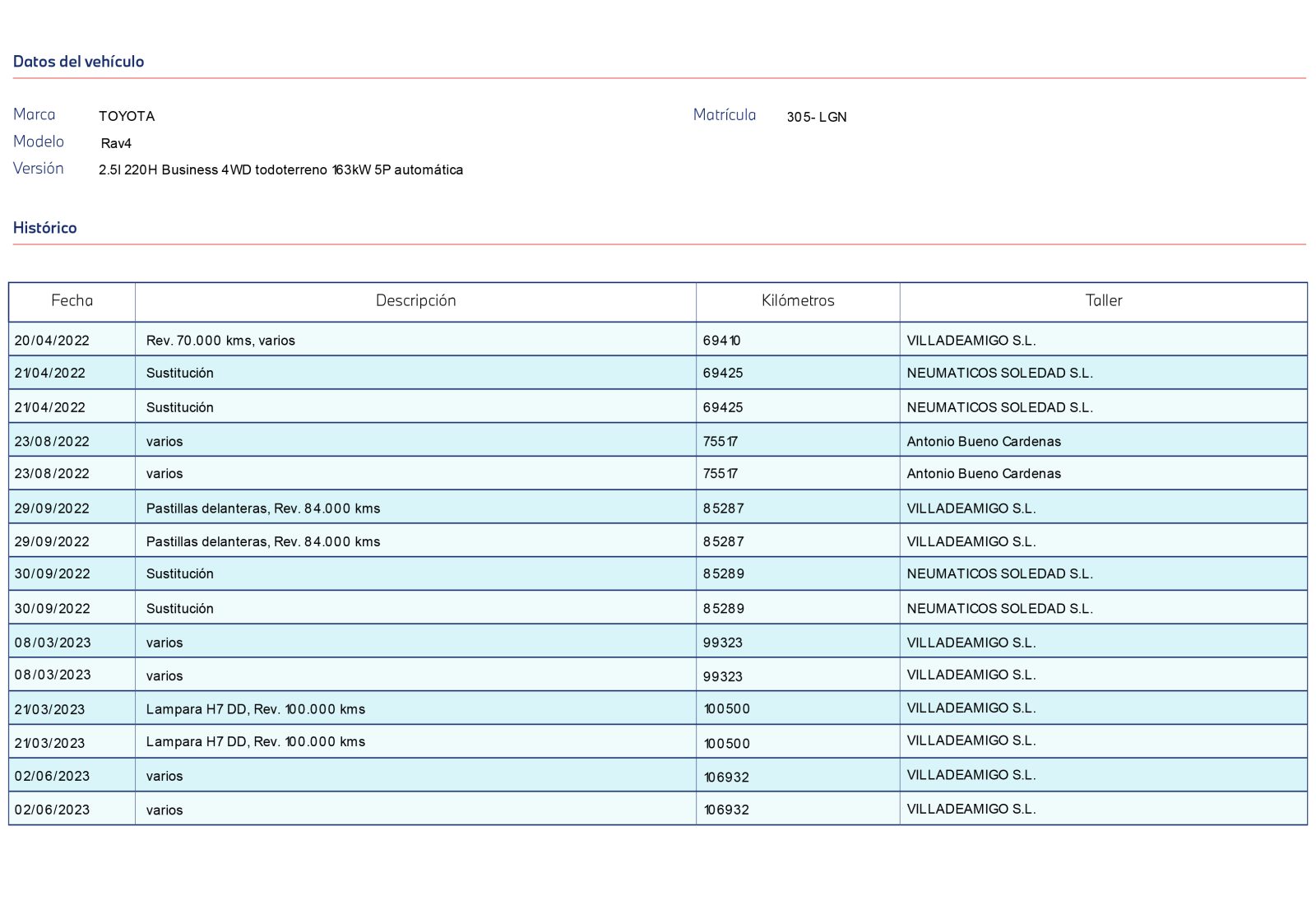Select the 'Versión' field label
1316x919 pixels.
39,169
